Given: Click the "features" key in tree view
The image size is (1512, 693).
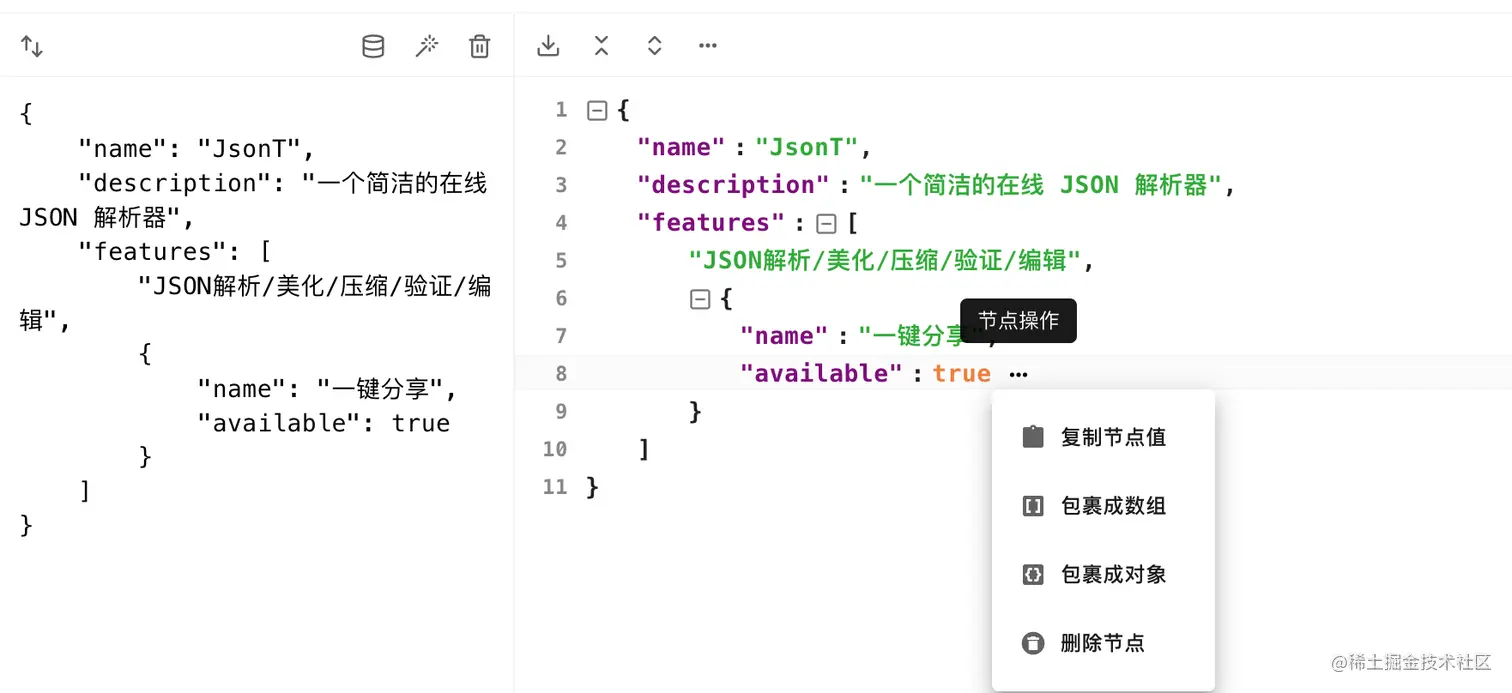Looking at the screenshot, I should coord(712,222).
